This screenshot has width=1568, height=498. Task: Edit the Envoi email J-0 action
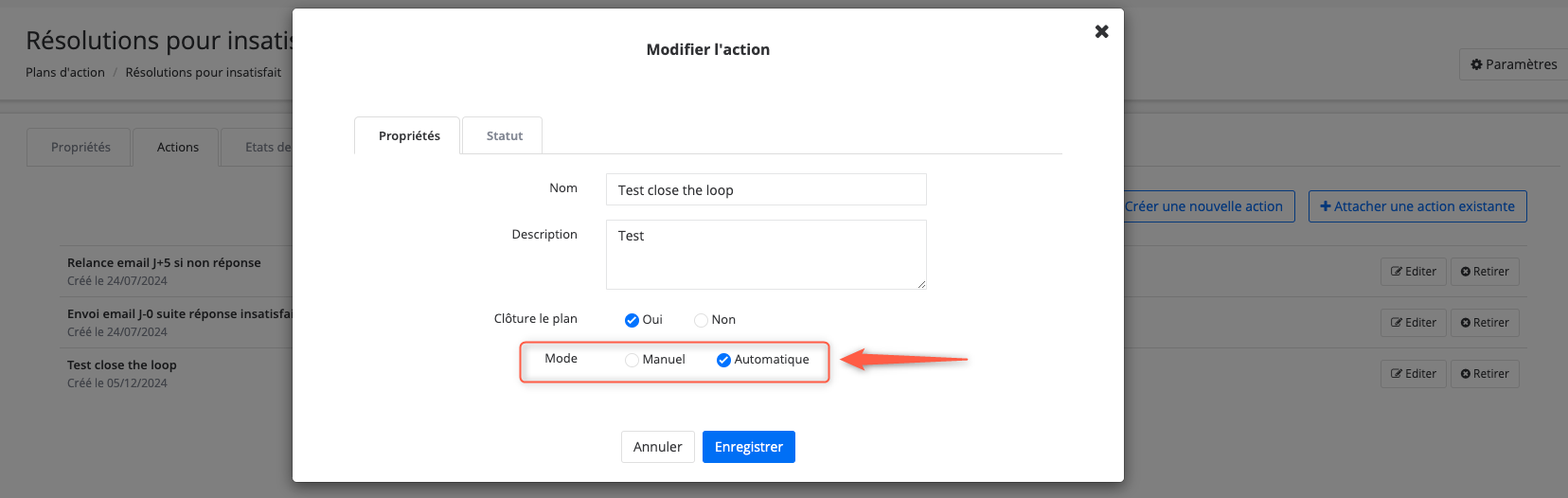coord(1413,323)
